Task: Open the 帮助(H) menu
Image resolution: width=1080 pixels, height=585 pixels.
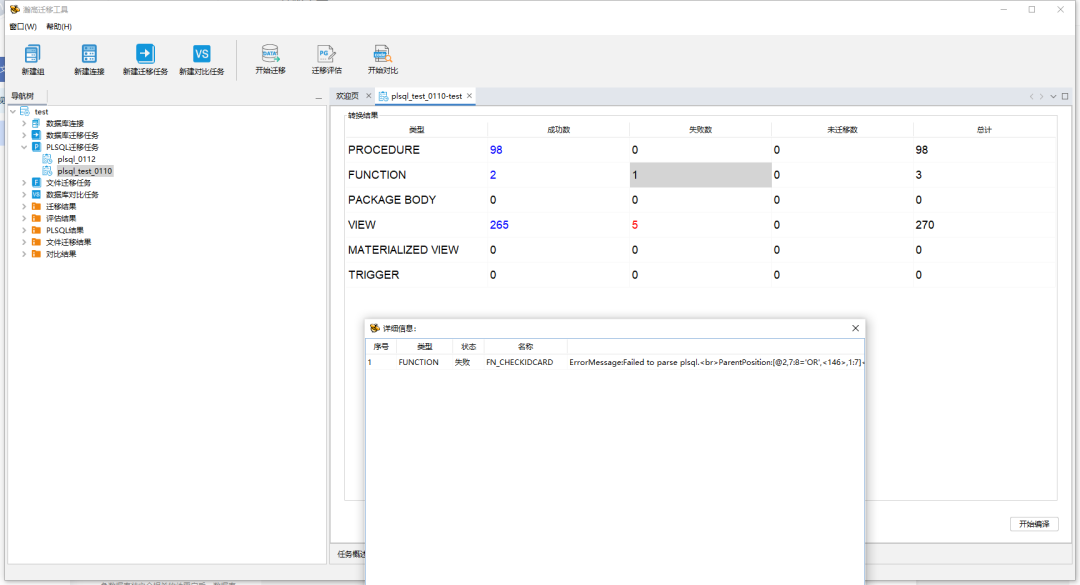Action: pos(59,26)
